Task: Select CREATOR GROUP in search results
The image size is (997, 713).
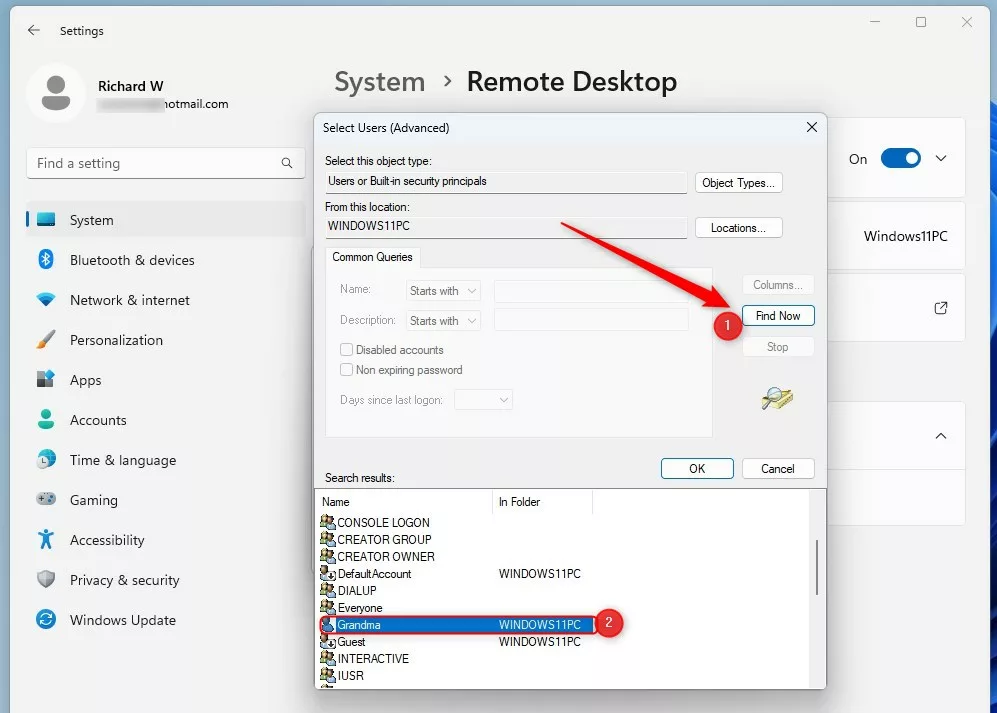Action: [384, 539]
